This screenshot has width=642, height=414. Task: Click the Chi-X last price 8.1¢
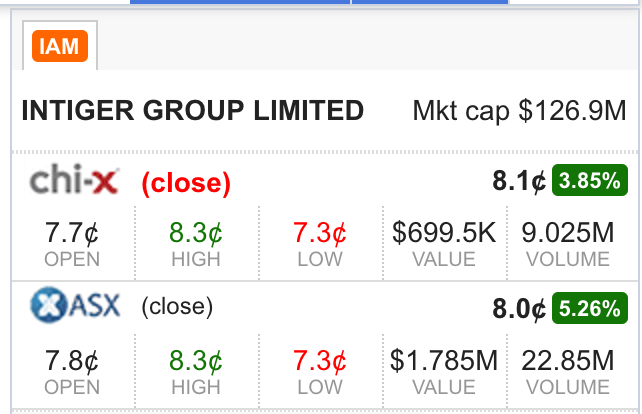click(x=519, y=181)
